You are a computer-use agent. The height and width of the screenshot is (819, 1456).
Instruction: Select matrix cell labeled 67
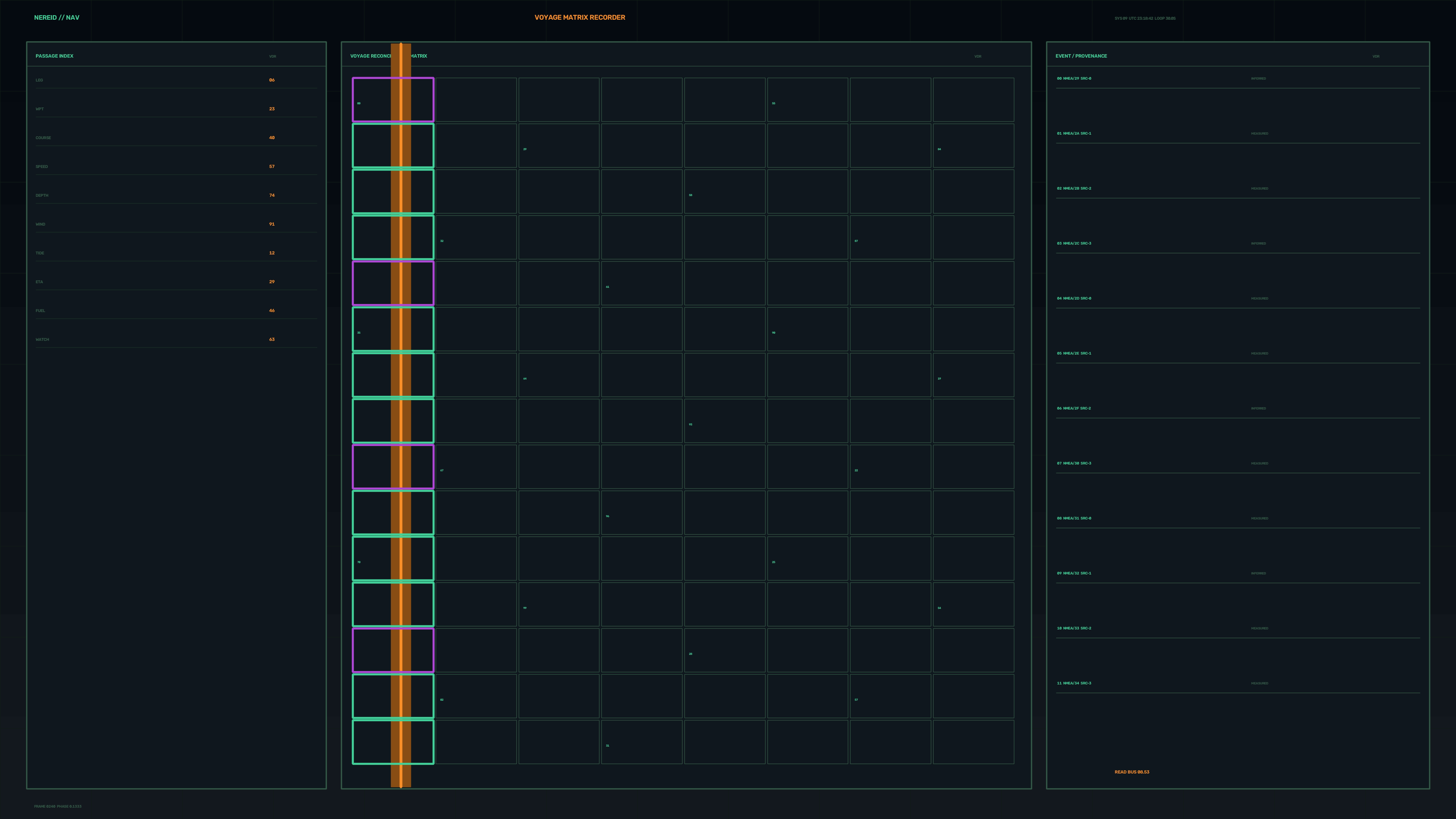476,467
